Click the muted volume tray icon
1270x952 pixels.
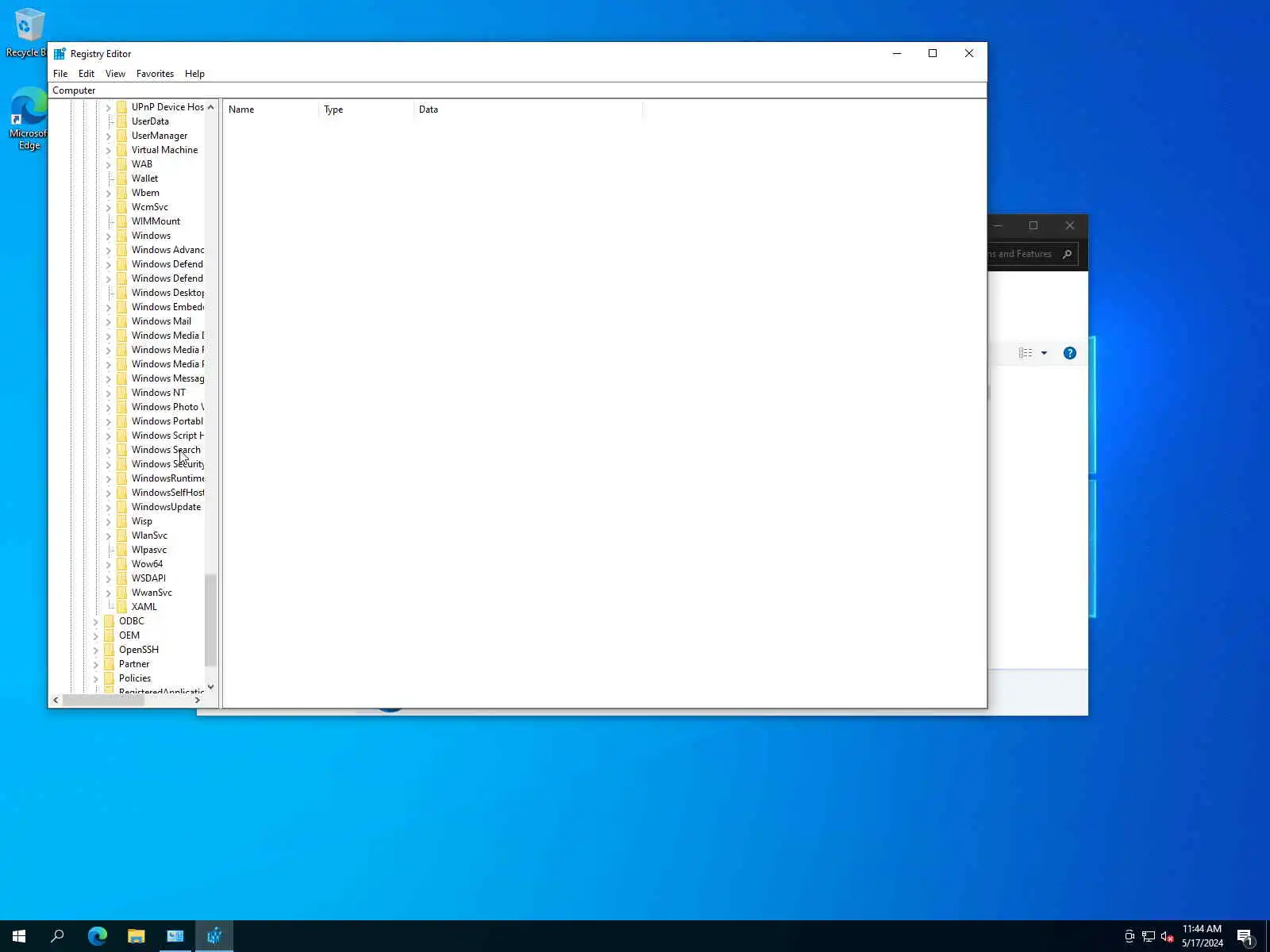pyautogui.click(x=1168, y=937)
